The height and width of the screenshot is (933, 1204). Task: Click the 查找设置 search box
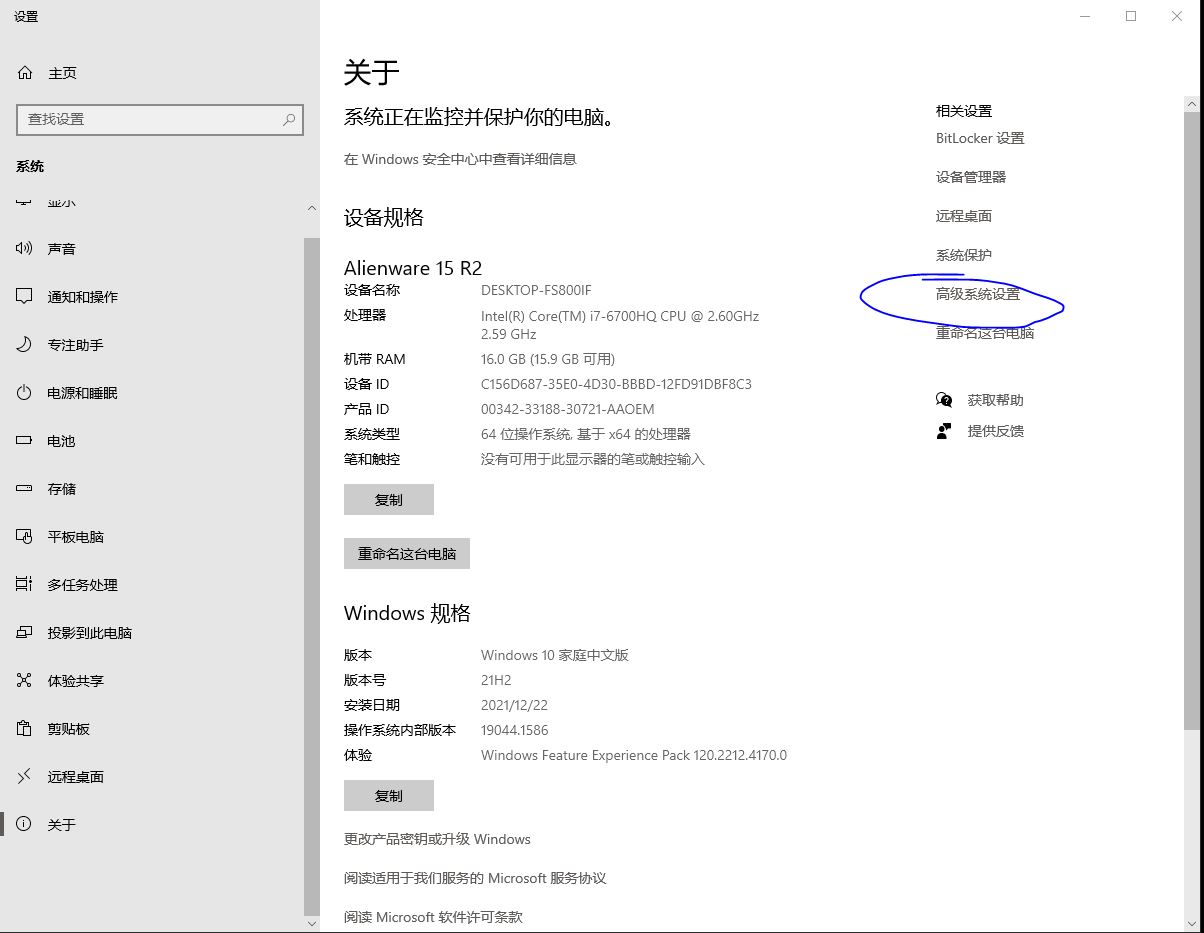point(160,120)
